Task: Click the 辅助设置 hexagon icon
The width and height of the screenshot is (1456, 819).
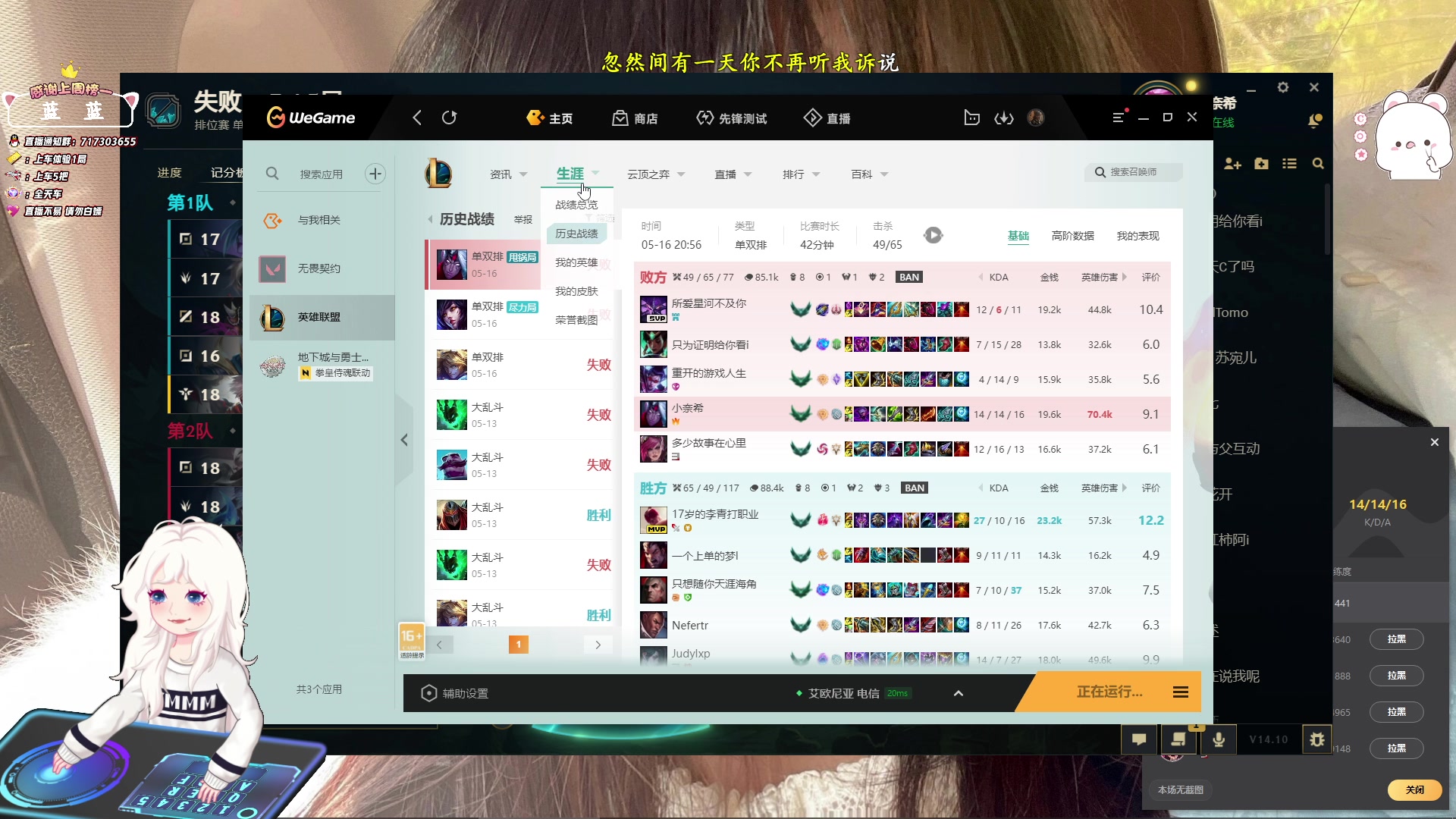Action: pyautogui.click(x=428, y=693)
